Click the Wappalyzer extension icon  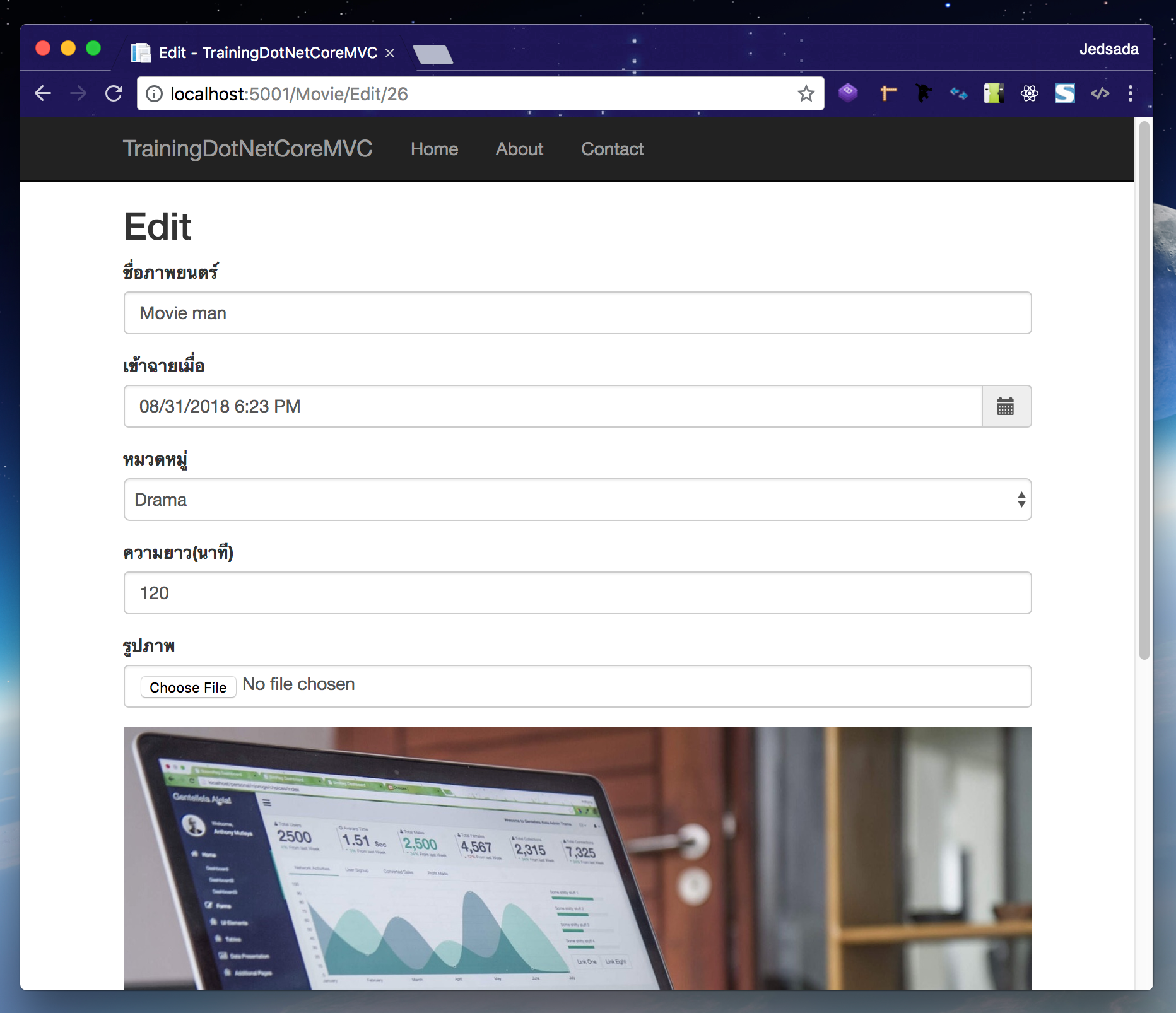point(958,93)
